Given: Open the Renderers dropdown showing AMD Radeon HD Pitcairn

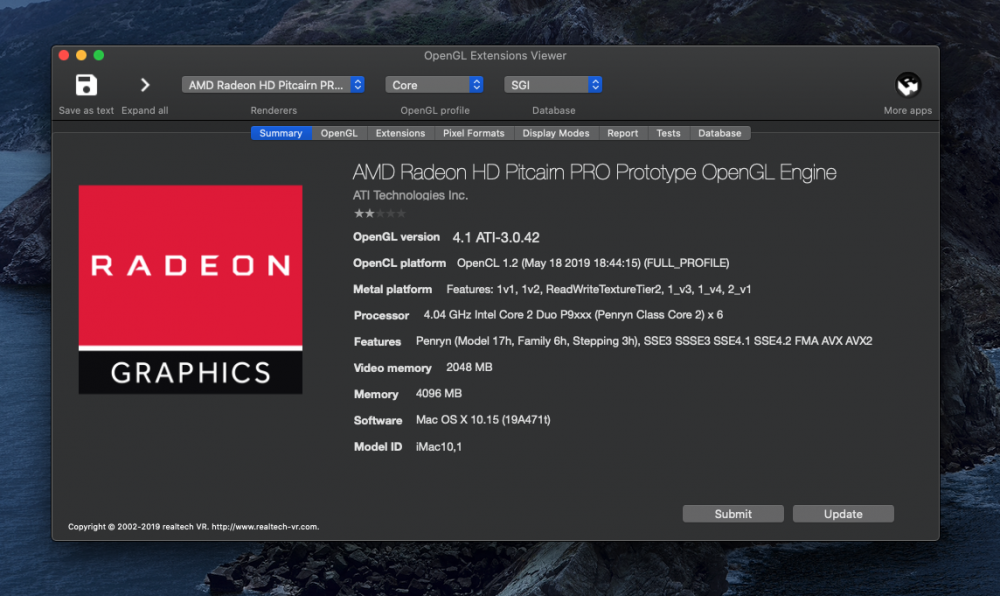Looking at the screenshot, I should (x=273, y=85).
